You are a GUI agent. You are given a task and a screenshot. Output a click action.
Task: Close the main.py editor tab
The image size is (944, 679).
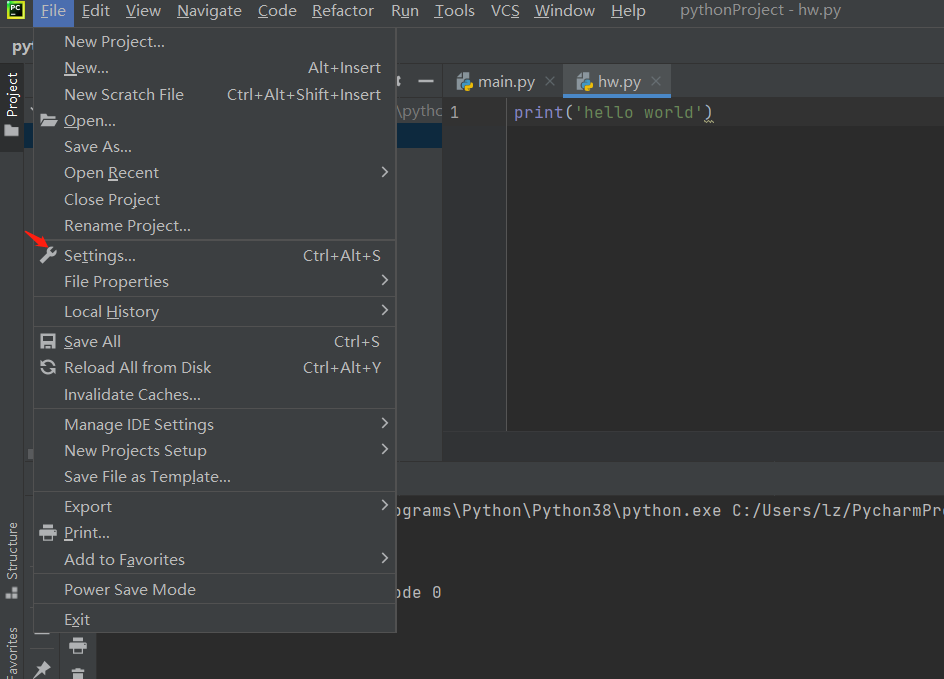coord(550,81)
